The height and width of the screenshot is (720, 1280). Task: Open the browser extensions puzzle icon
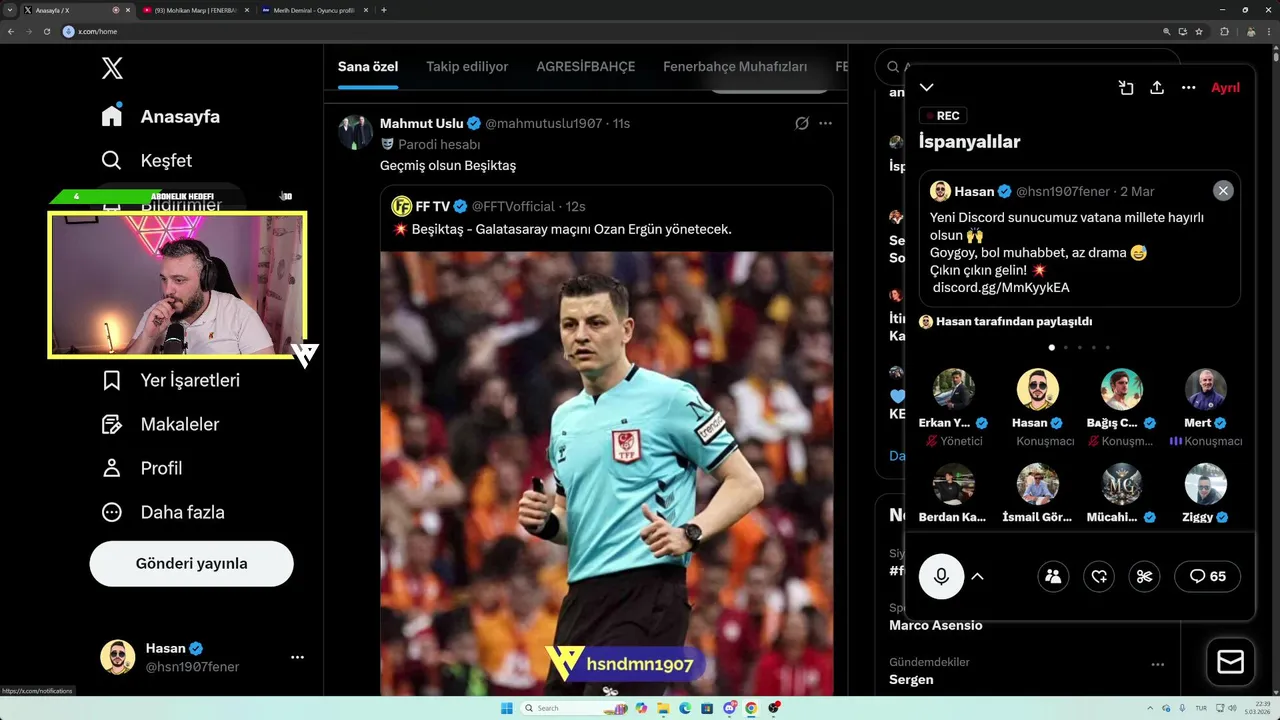click(1224, 31)
